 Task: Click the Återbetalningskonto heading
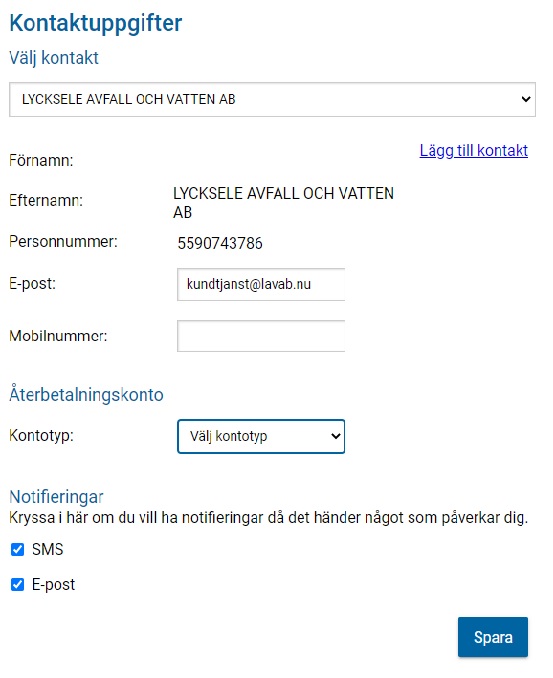[86, 394]
